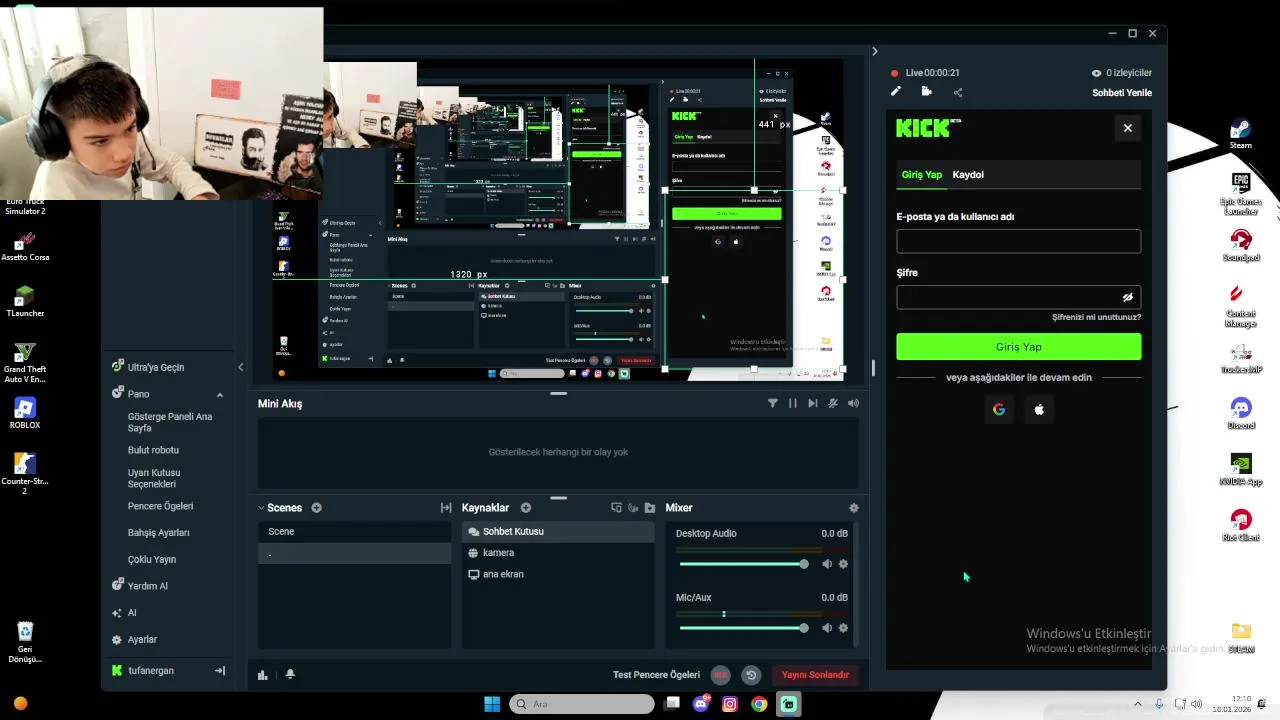The height and width of the screenshot is (720, 1280).
Task: Click the share icon in chat header
Action: pyautogui.click(x=958, y=92)
